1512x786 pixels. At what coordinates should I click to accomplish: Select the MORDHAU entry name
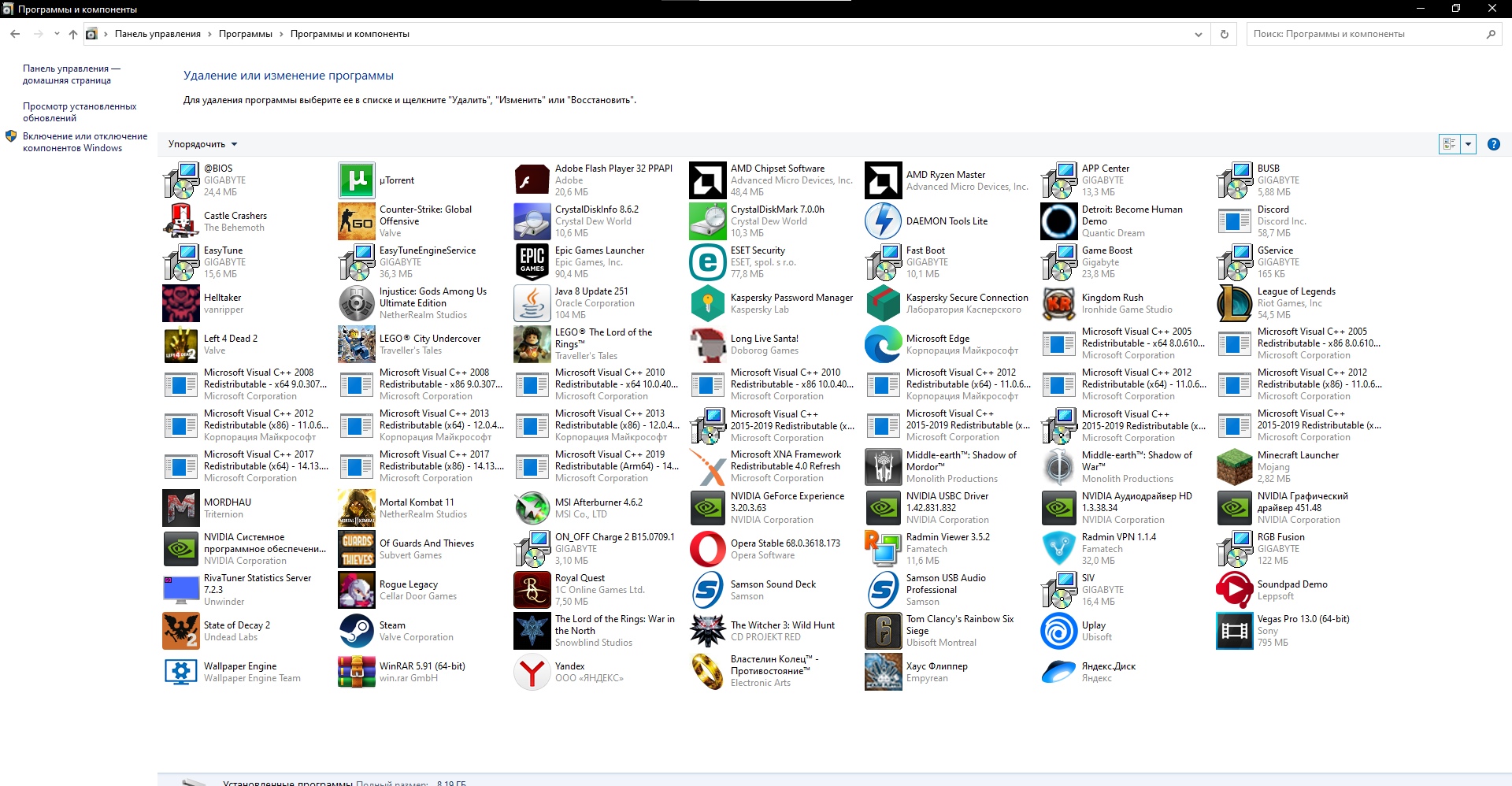point(228,502)
